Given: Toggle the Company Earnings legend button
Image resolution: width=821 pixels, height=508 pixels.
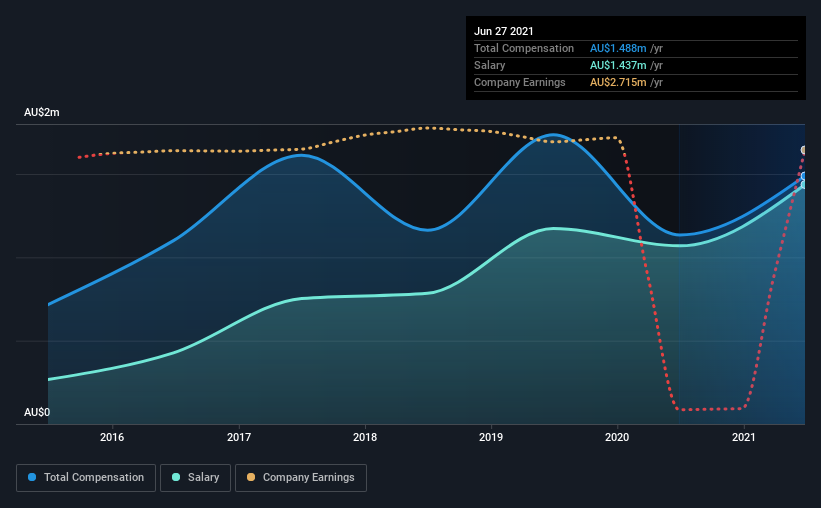Looking at the screenshot, I should click(301, 478).
